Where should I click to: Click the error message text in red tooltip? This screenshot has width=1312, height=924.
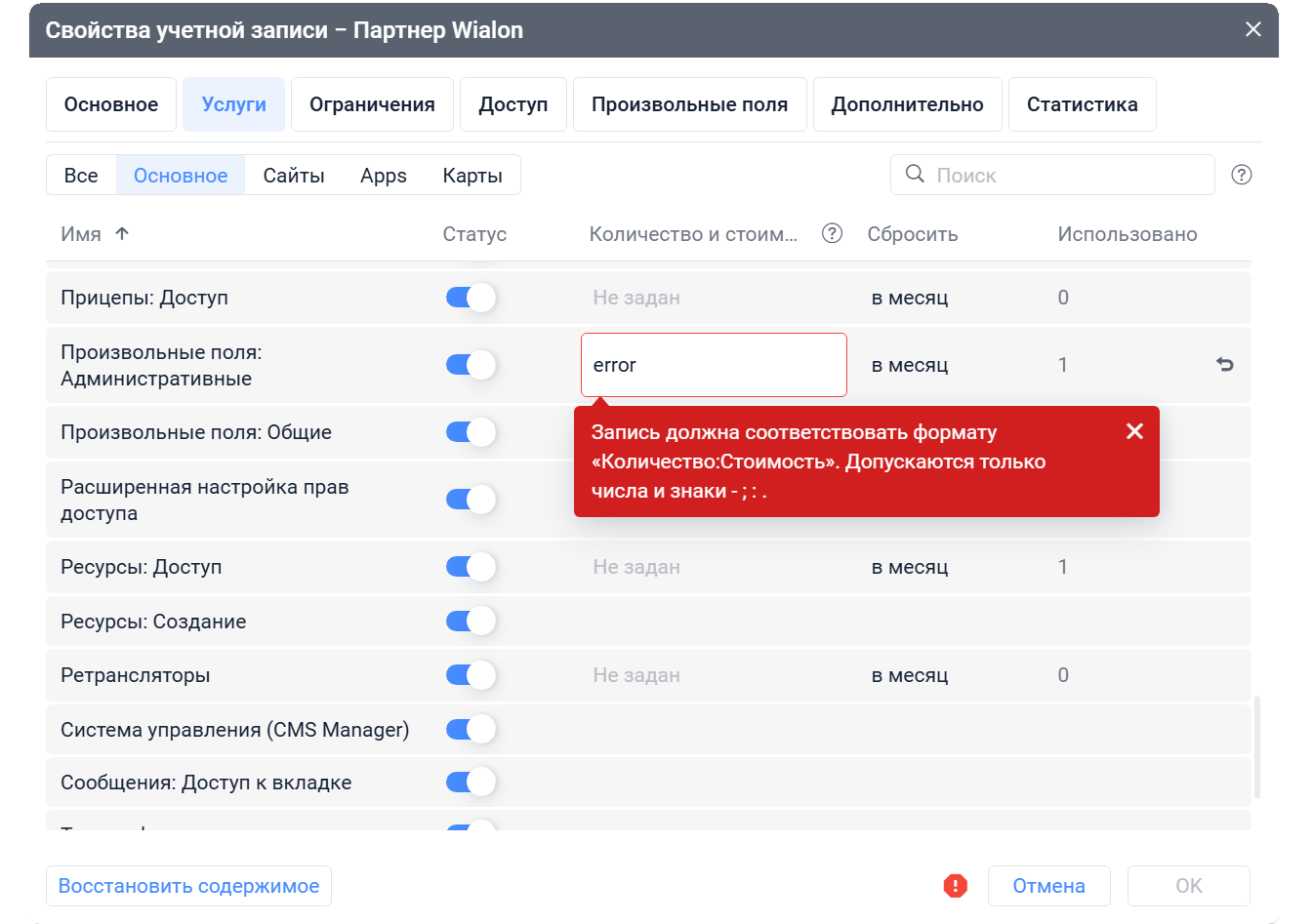coord(818,462)
